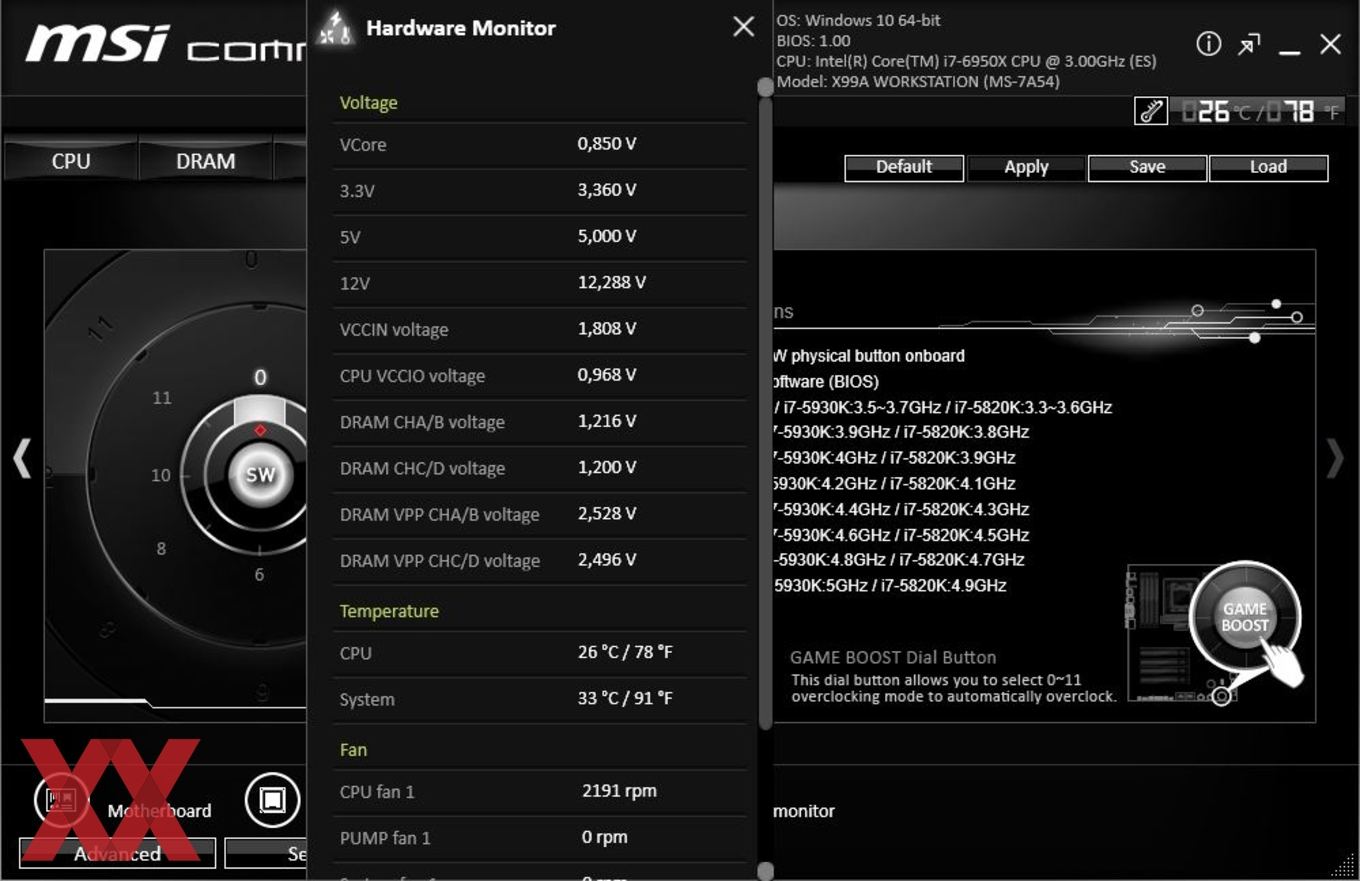Click the Save profile button

(x=1147, y=167)
